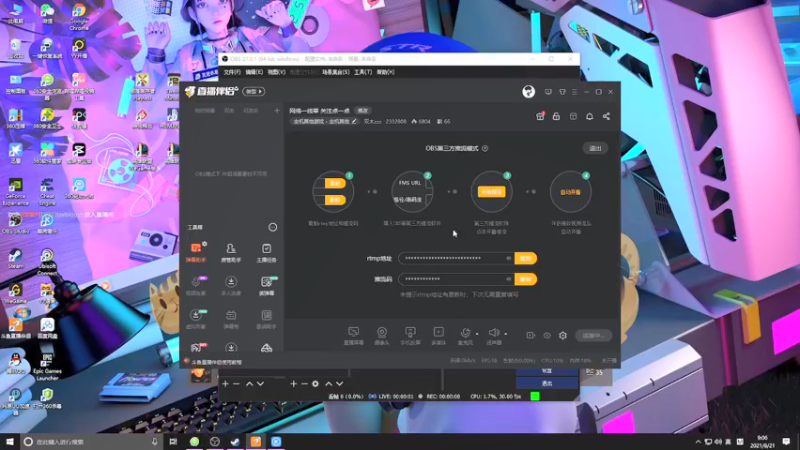This screenshot has height=450, width=800.
Task: Reveal the hidden rtmp address with eye icon
Action: click(x=508, y=258)
